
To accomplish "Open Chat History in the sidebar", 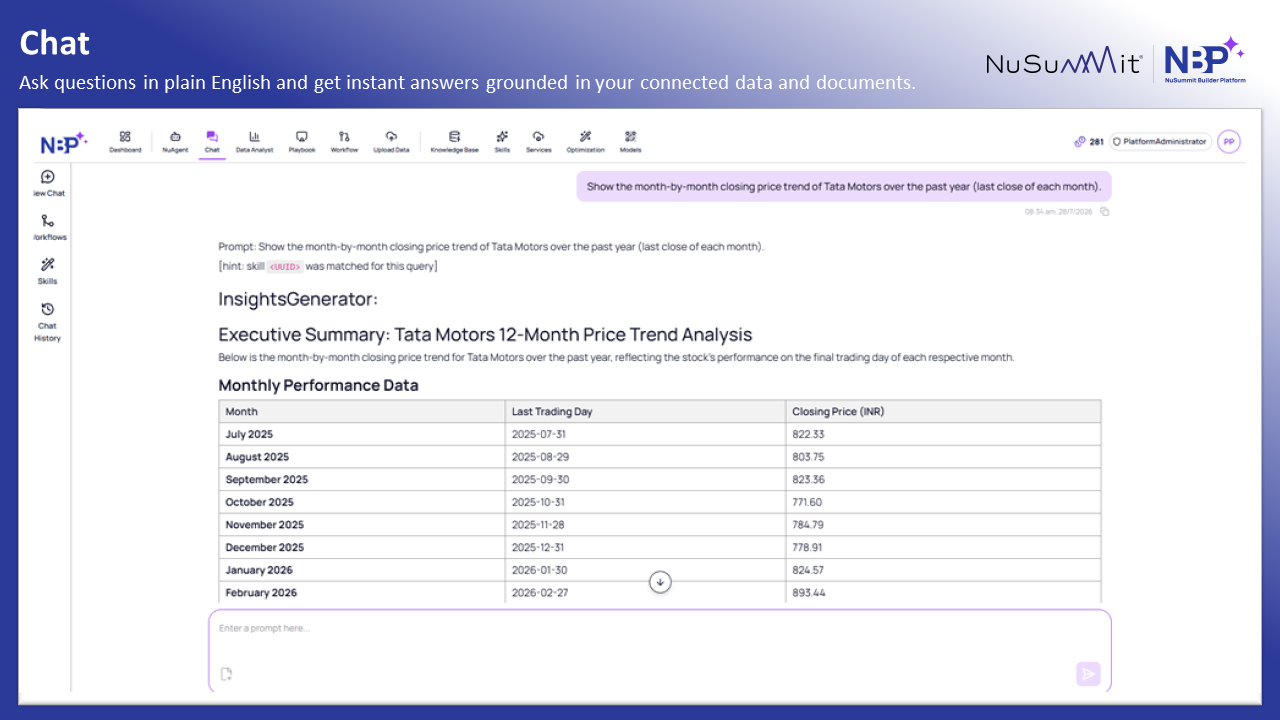I will (47, 322).
